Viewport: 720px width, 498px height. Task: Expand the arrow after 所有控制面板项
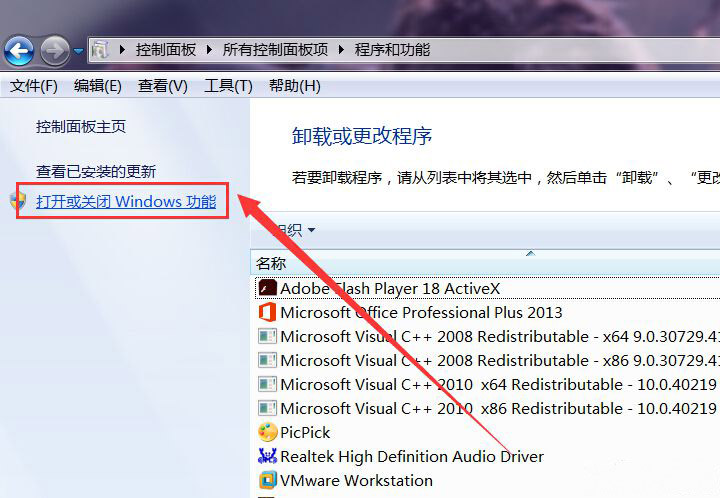point(341,50)
